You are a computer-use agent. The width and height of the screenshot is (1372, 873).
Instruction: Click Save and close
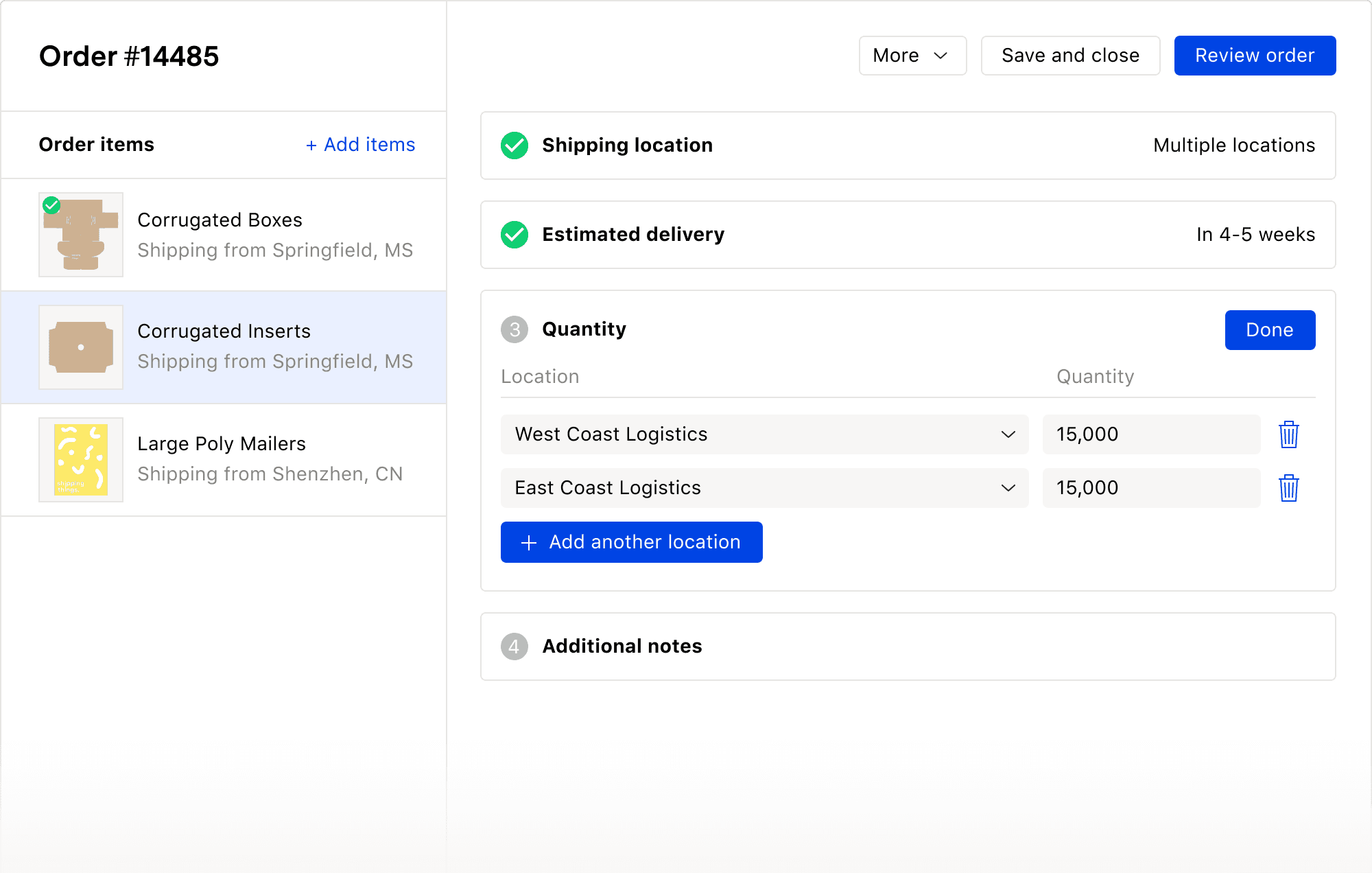pos(1069,56)
